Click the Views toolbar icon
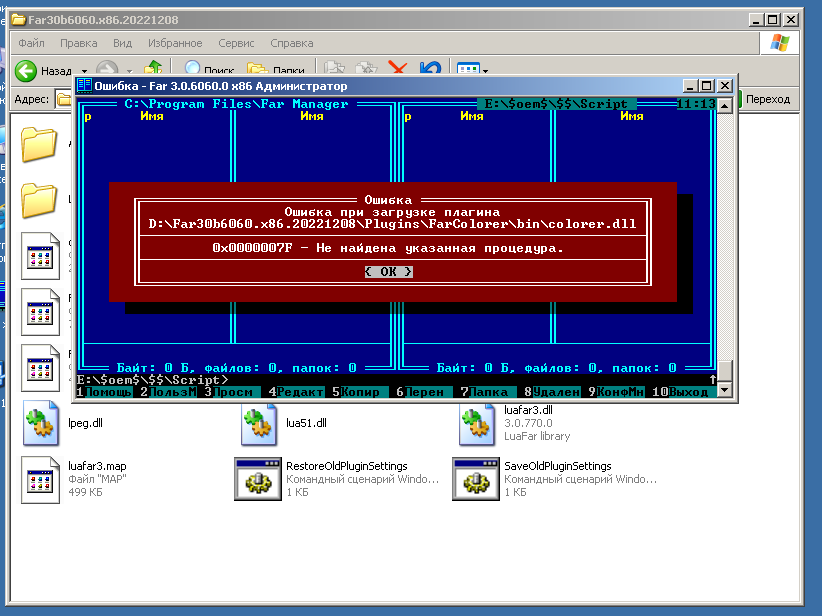822x616 pixels. click(468, 69)
